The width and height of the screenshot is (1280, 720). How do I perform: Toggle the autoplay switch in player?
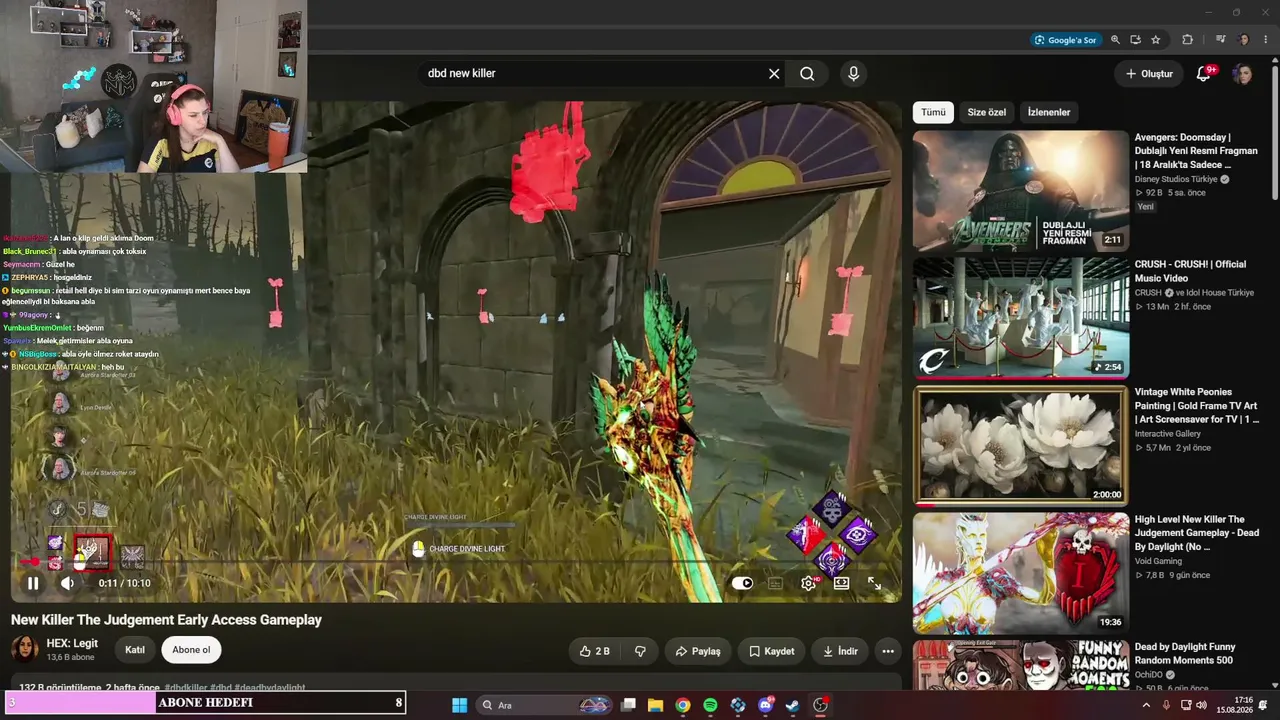click(742, 583)
